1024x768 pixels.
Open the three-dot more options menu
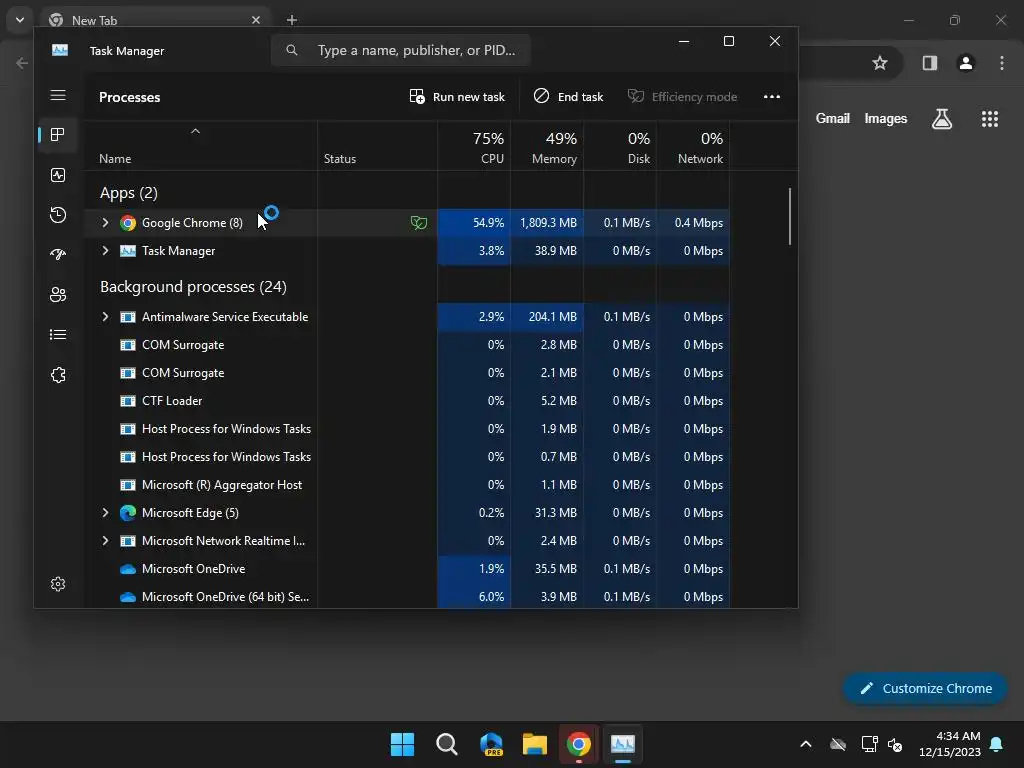click(772, 97)
